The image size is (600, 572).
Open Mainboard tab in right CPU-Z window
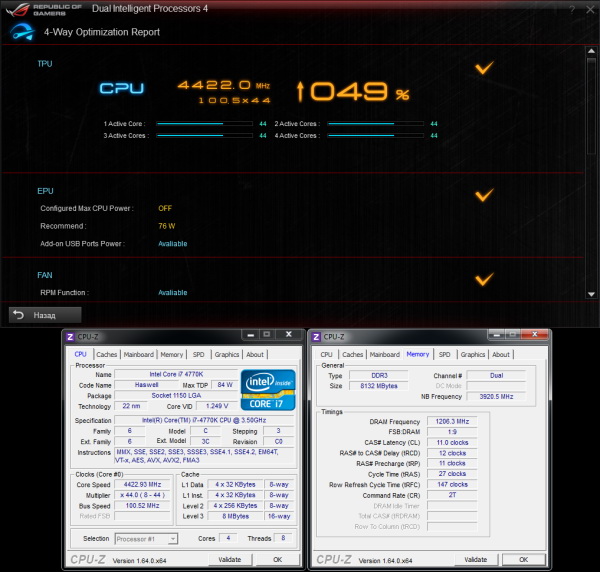[385, 354]
